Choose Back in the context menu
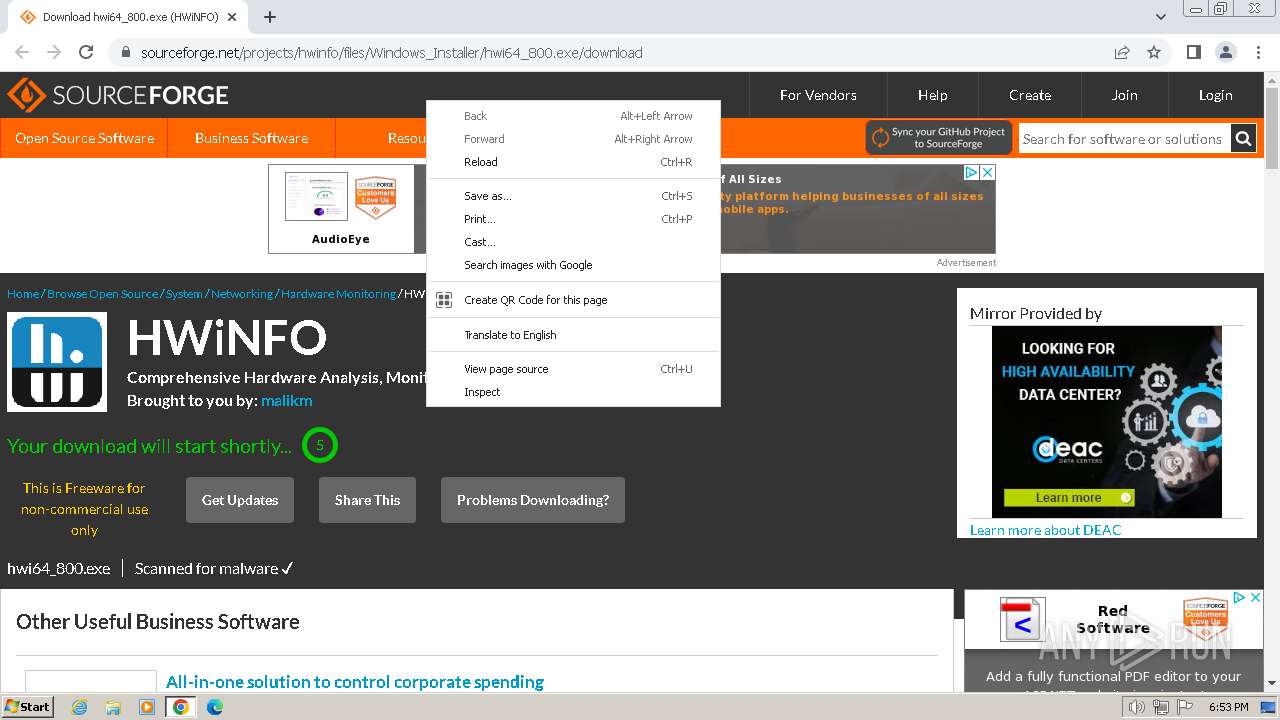Image resolution: width=1280 pixels, height=720 pixels. [x=574, y=116]
